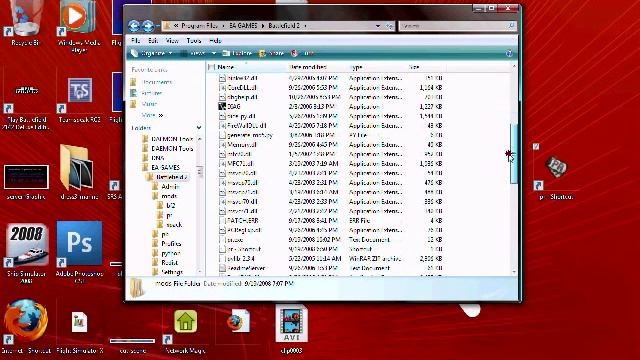Click the Burn toolbar button

[304, 53]
